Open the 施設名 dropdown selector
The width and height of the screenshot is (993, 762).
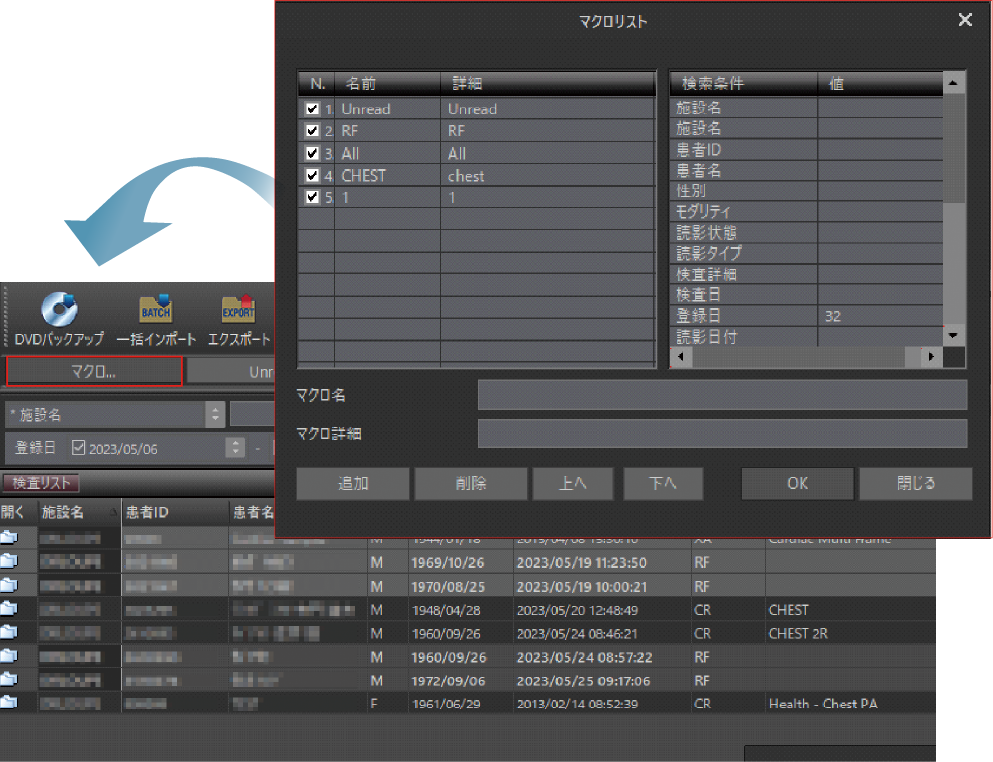(216, 414)
